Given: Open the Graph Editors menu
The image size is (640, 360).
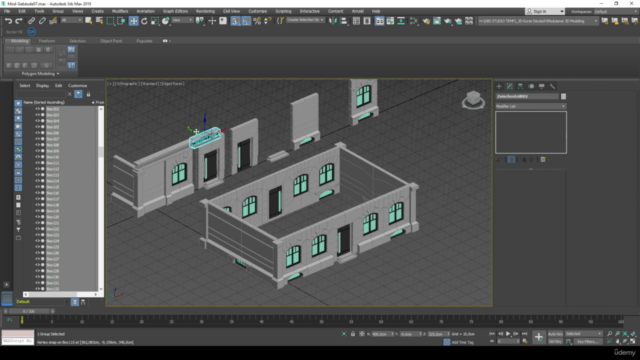Looking at the screenshot, I should [176, 11].
